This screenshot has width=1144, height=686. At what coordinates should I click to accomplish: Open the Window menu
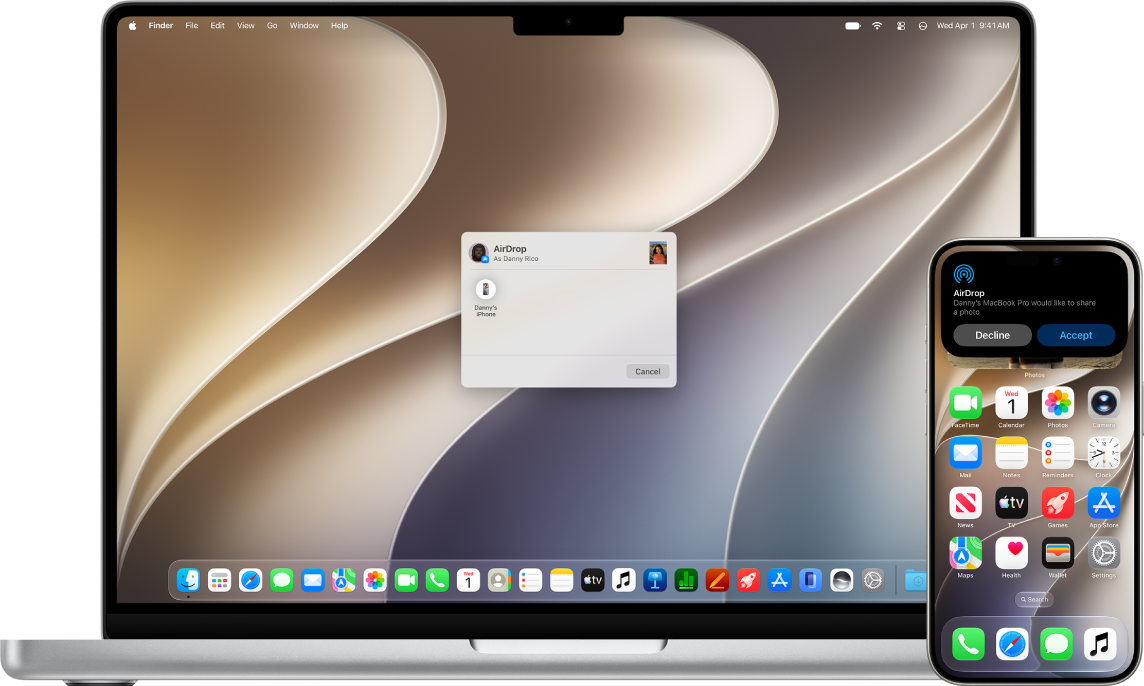point(304,26)
